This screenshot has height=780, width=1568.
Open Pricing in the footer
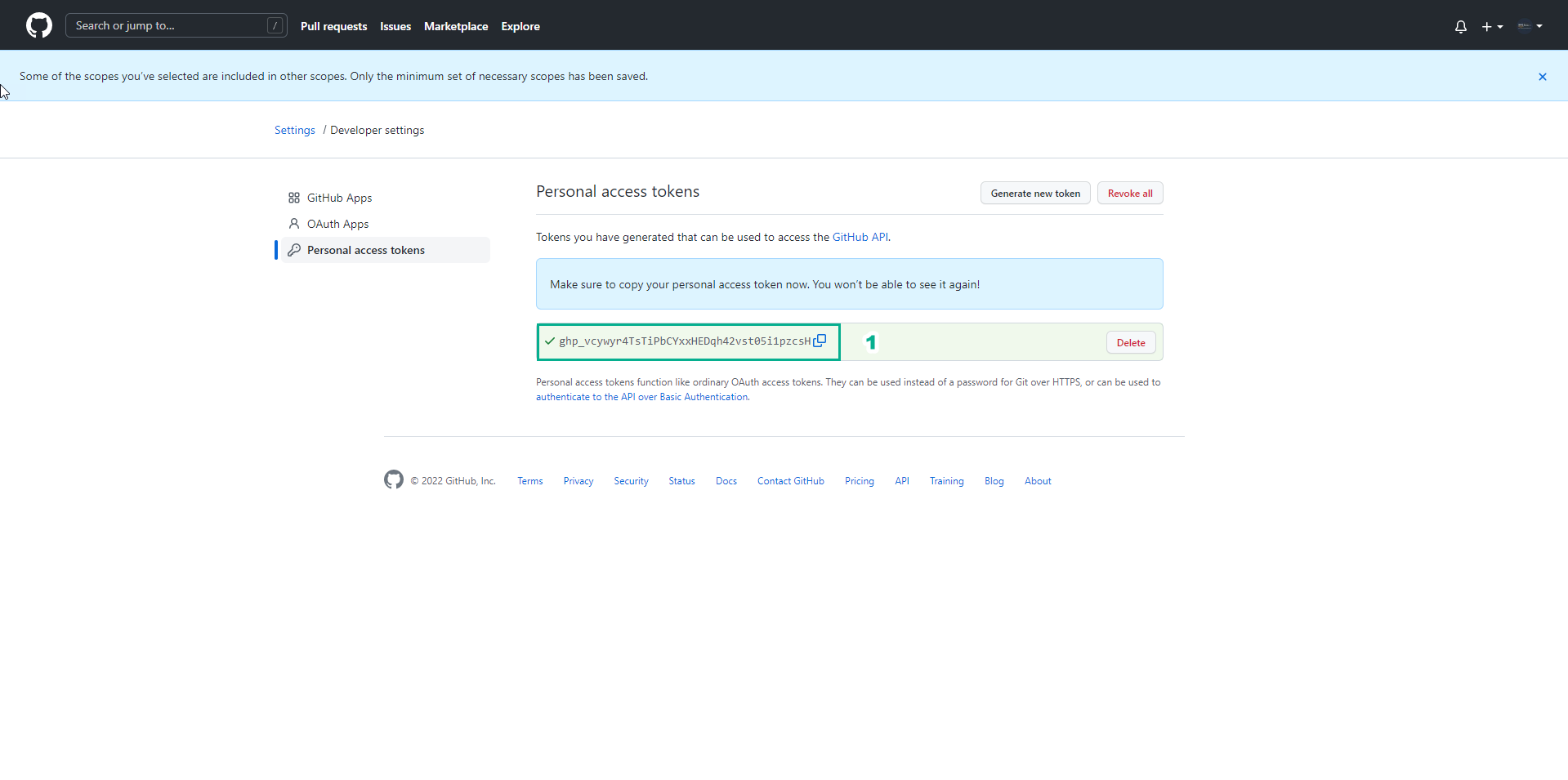point(860,481)
